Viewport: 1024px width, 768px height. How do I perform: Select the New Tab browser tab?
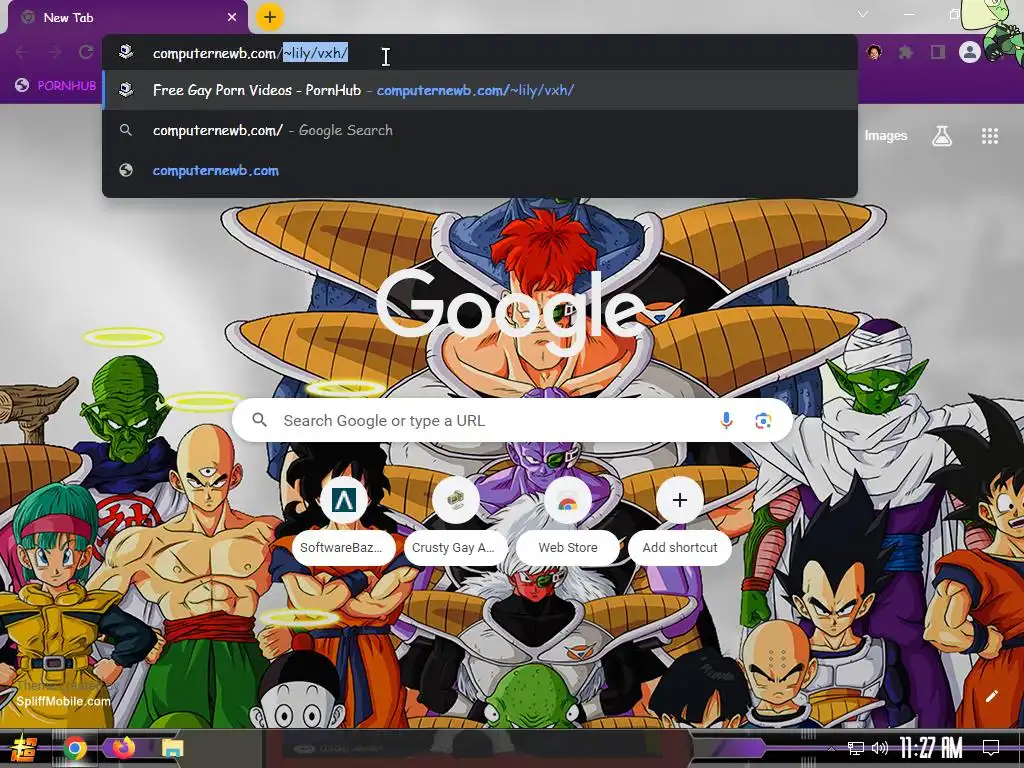(x=128, y=18)
